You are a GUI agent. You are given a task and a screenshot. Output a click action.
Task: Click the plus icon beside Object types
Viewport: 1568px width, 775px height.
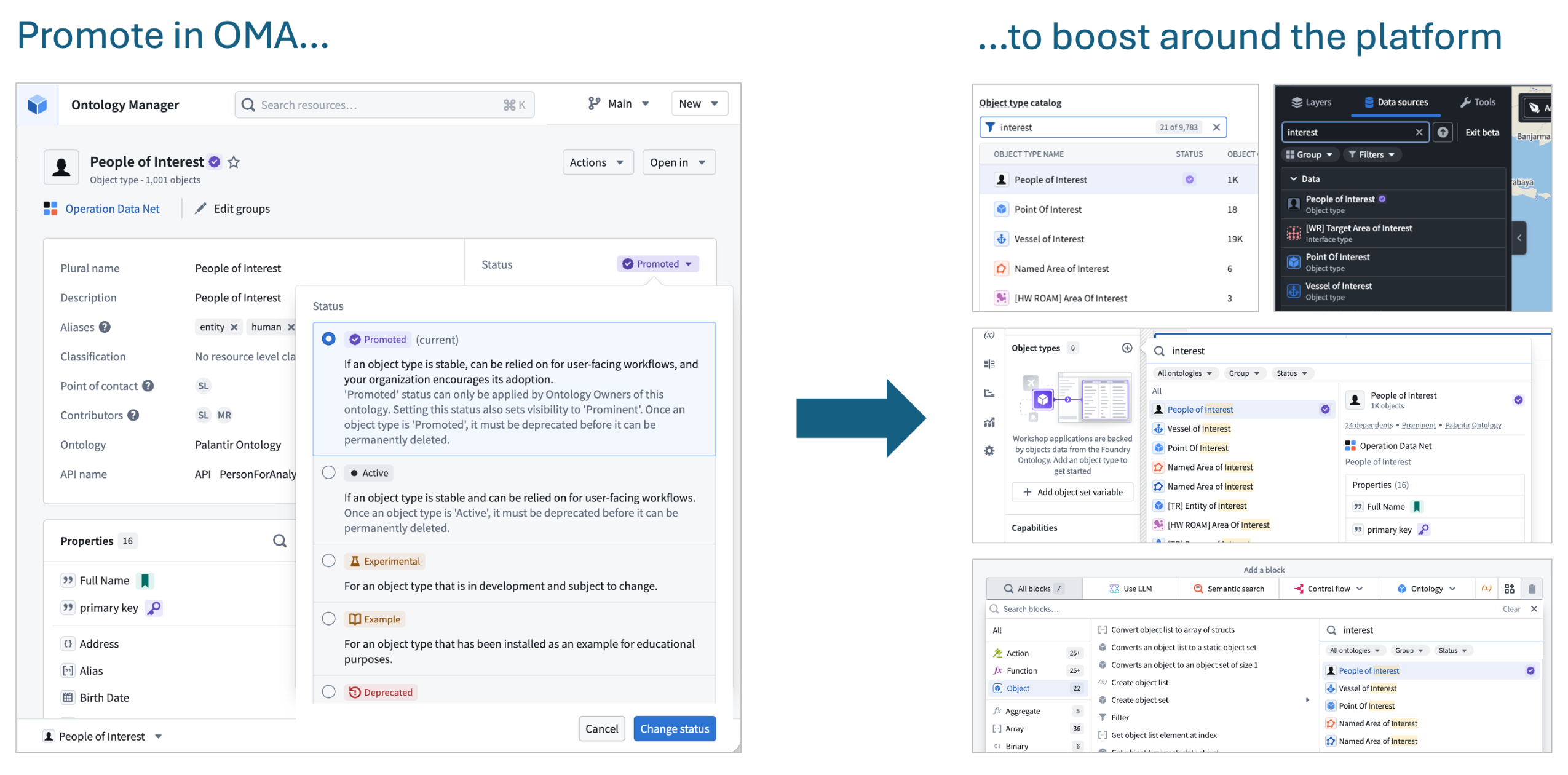click(x=1127, y=348)
